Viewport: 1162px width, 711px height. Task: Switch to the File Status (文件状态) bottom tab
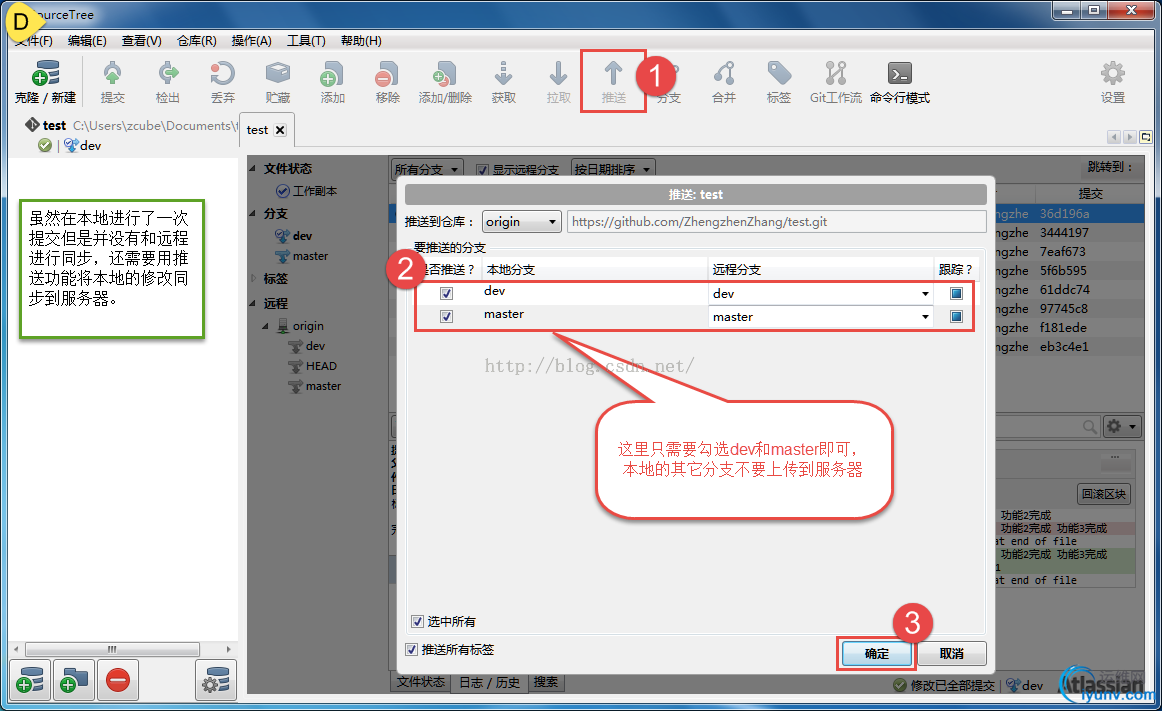pos(420,683)
